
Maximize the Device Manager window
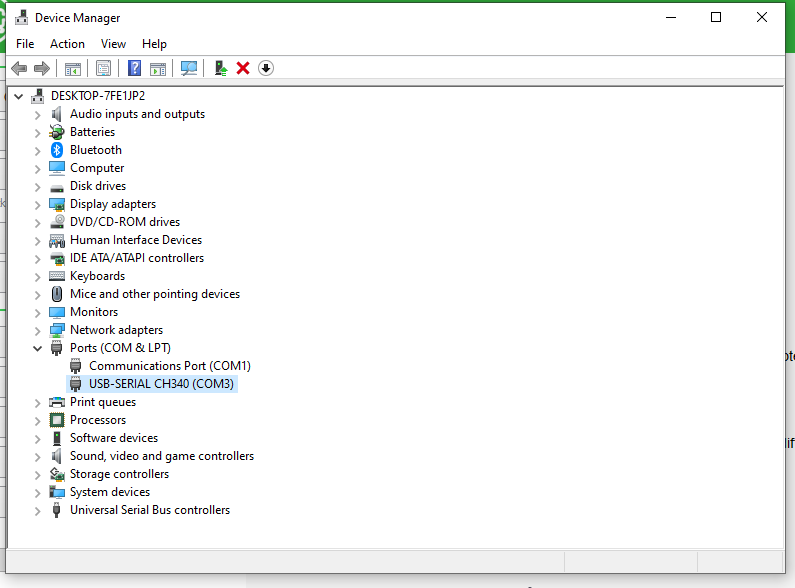point(716,17)
